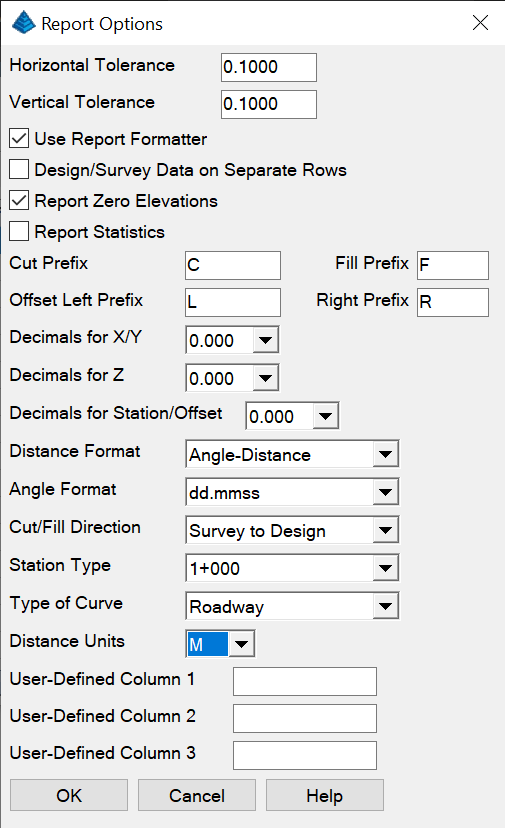This screenshot has width=505, height=828.
Task: Edit the Right Prefix field
Action: tap(453, 302)
